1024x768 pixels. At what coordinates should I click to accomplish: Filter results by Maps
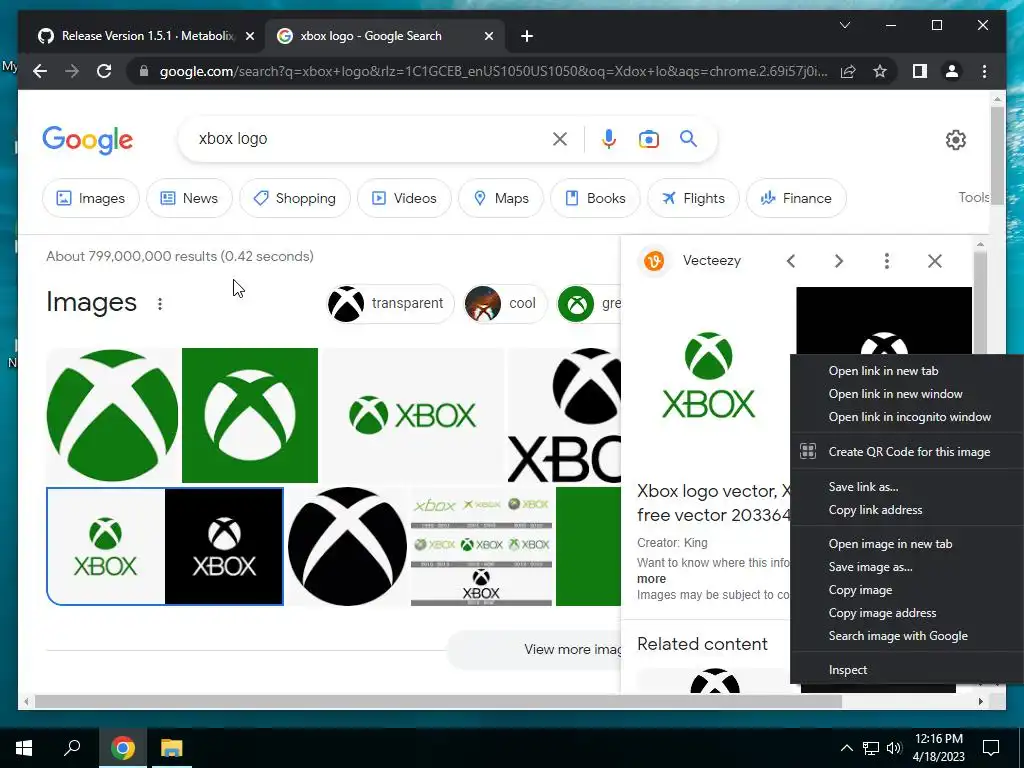(501, 198)
